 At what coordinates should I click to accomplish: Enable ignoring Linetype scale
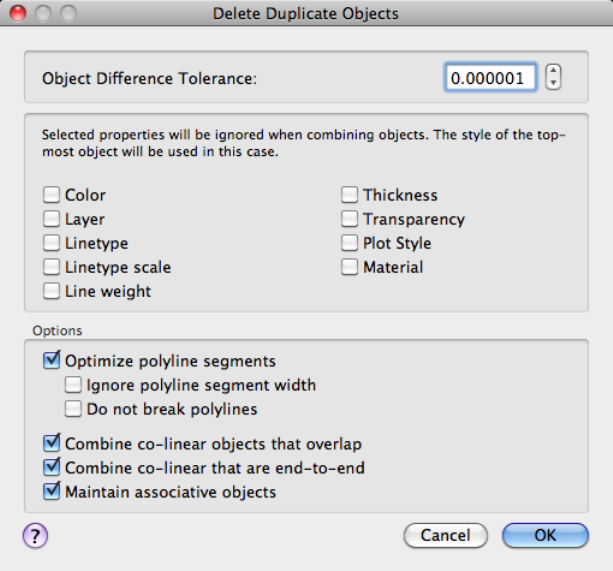coord(52,267)
